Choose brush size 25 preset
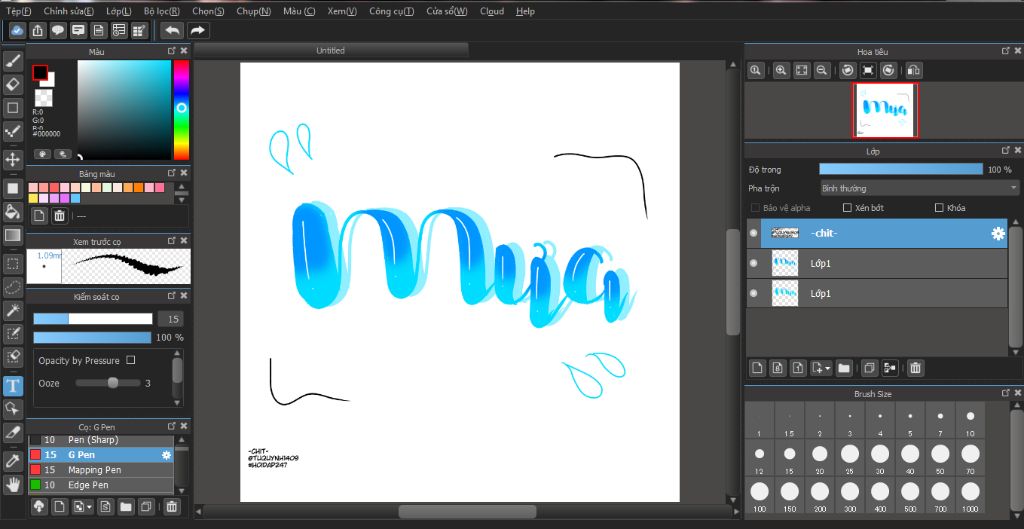The height and width of the screenshot is (529, 1024). coord(850,458)
